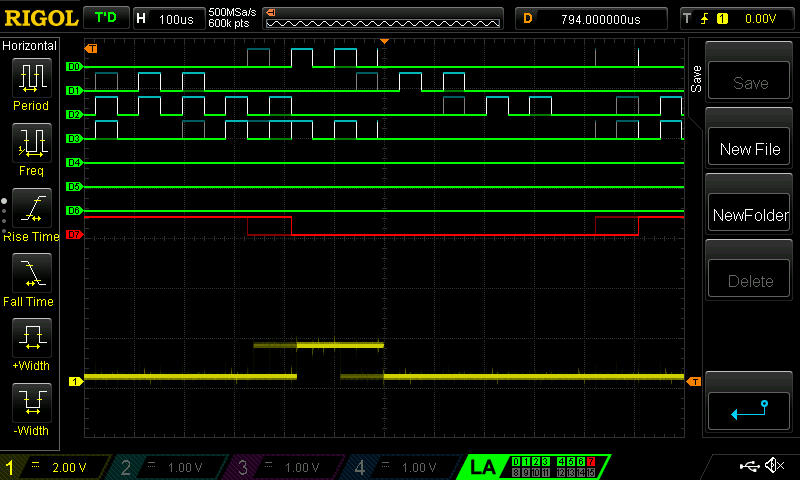The height and width of the screenshot is (480, 800).
Task: Turn on channel 4 in bottom bar
Action: click(398, 467)
